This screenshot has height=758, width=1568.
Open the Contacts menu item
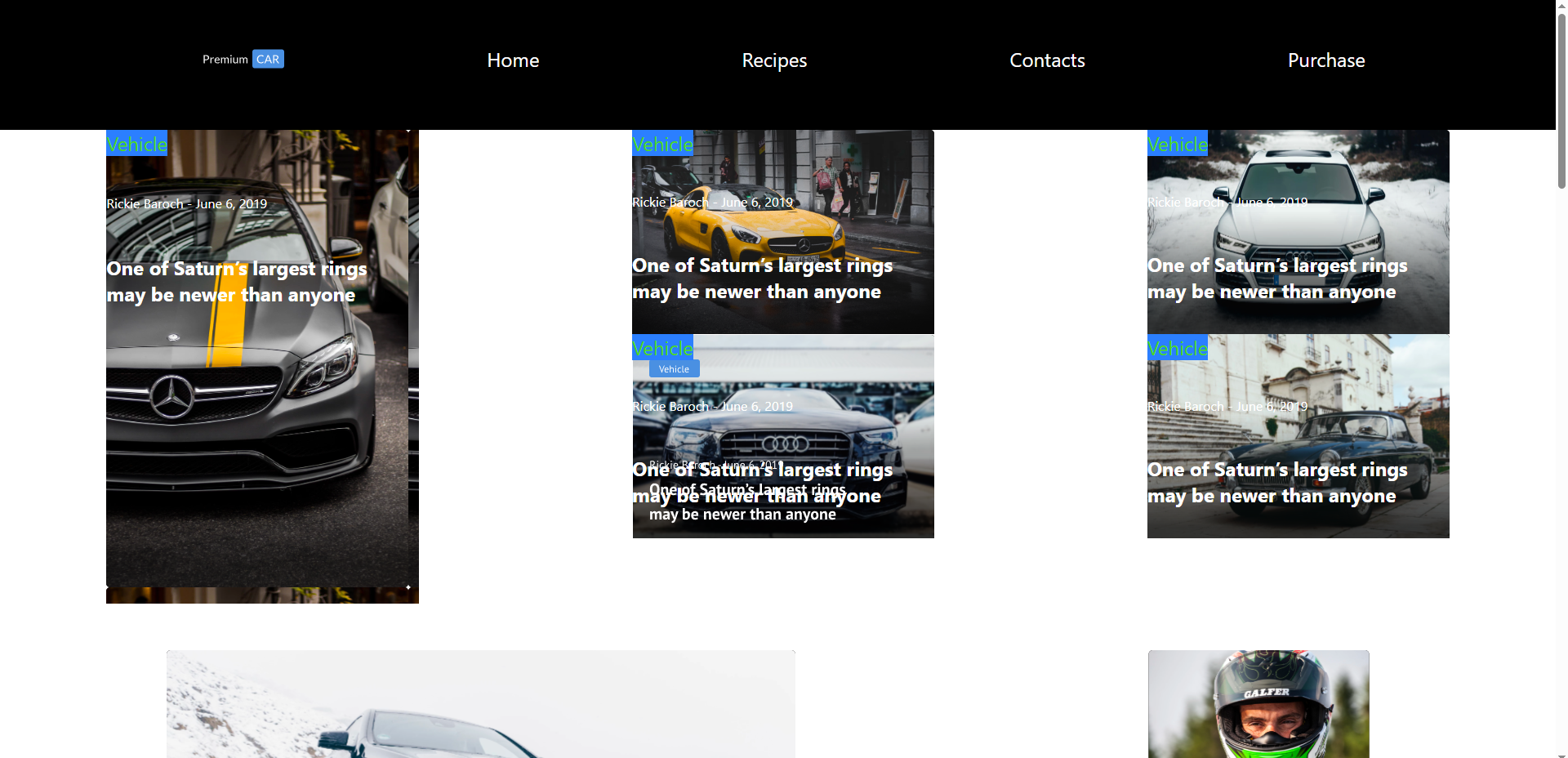tap(1046, 60)
